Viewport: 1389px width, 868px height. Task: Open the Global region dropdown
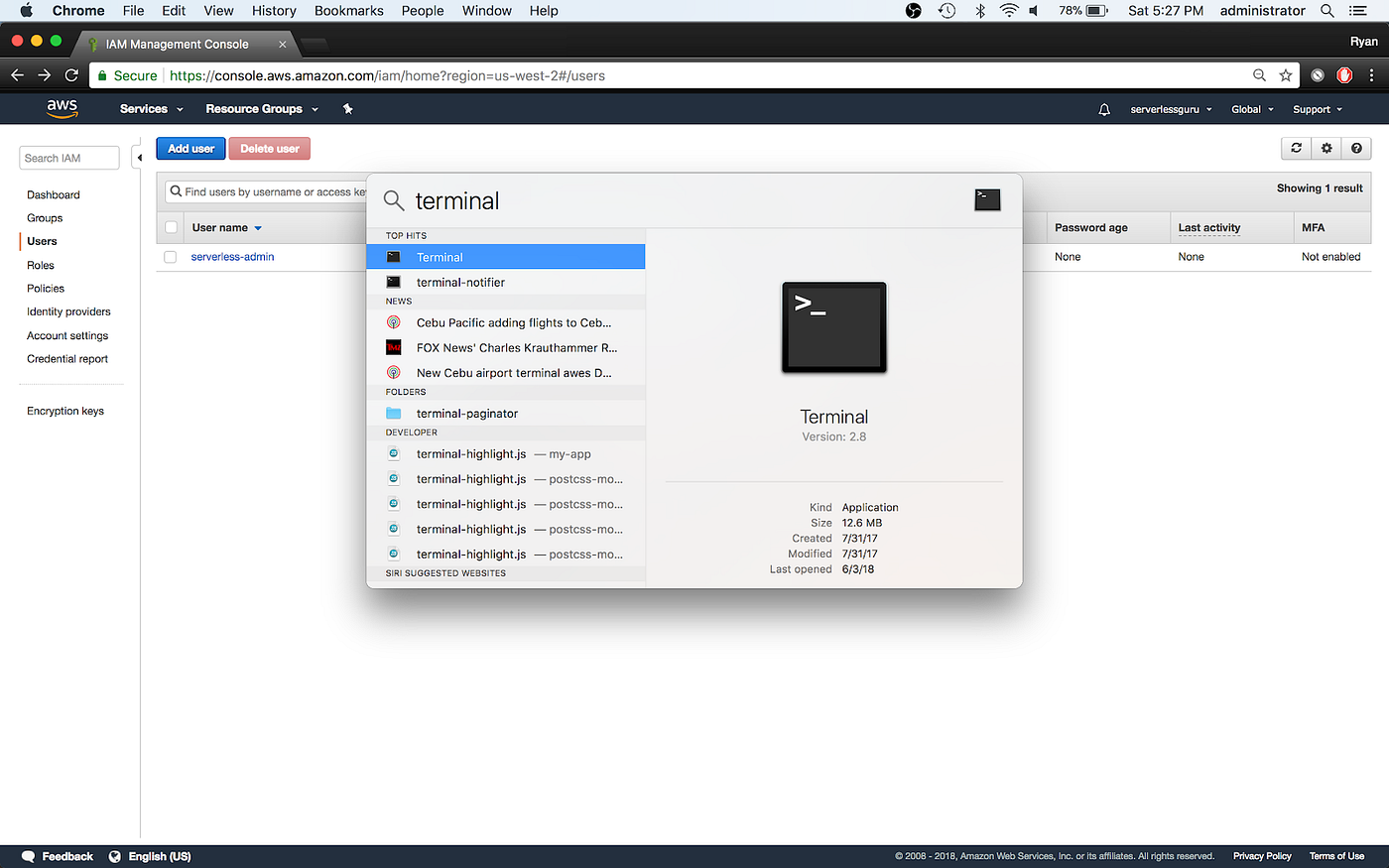(1252, 109)
